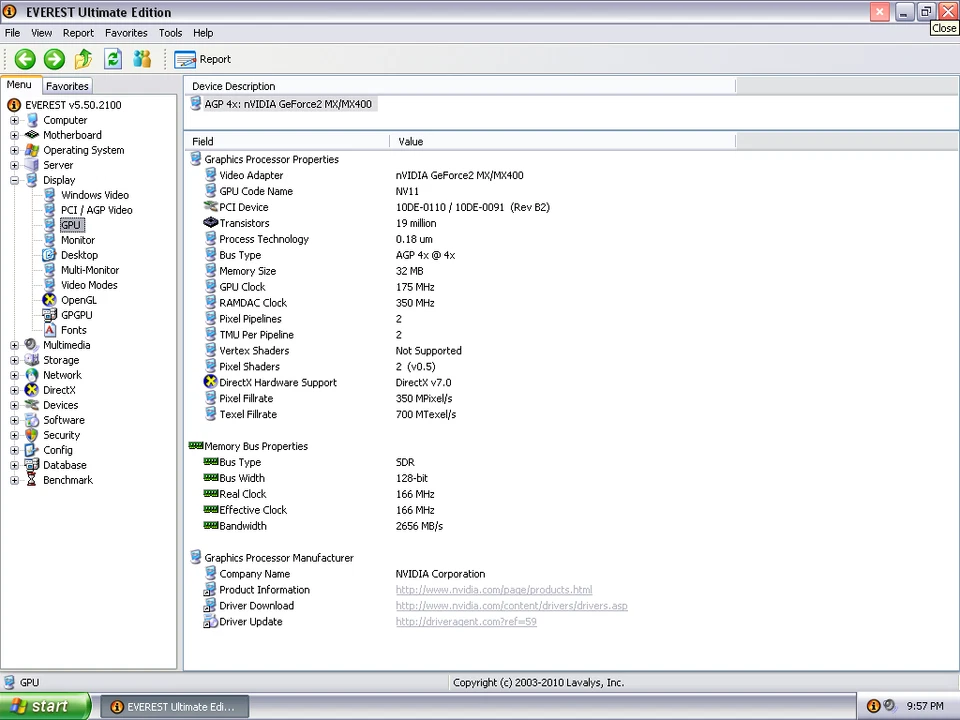
Task: Open the Report toolbar button
Action: point(203,59)
